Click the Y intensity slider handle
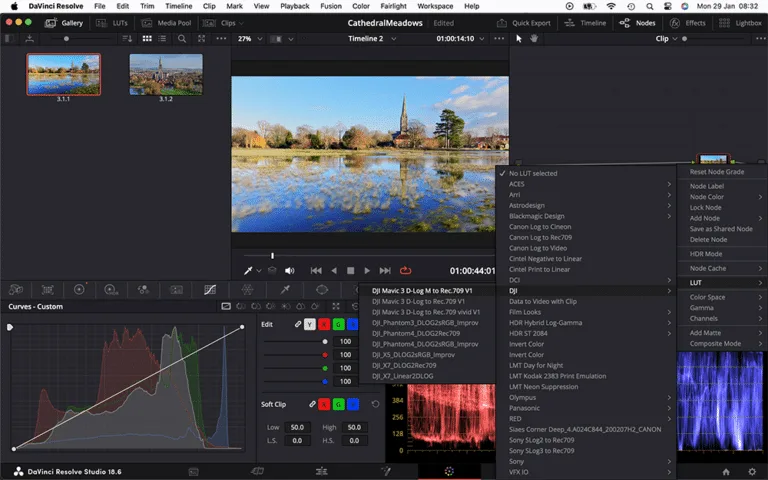This screenshot has width=768, height=480. pos(325,341)
